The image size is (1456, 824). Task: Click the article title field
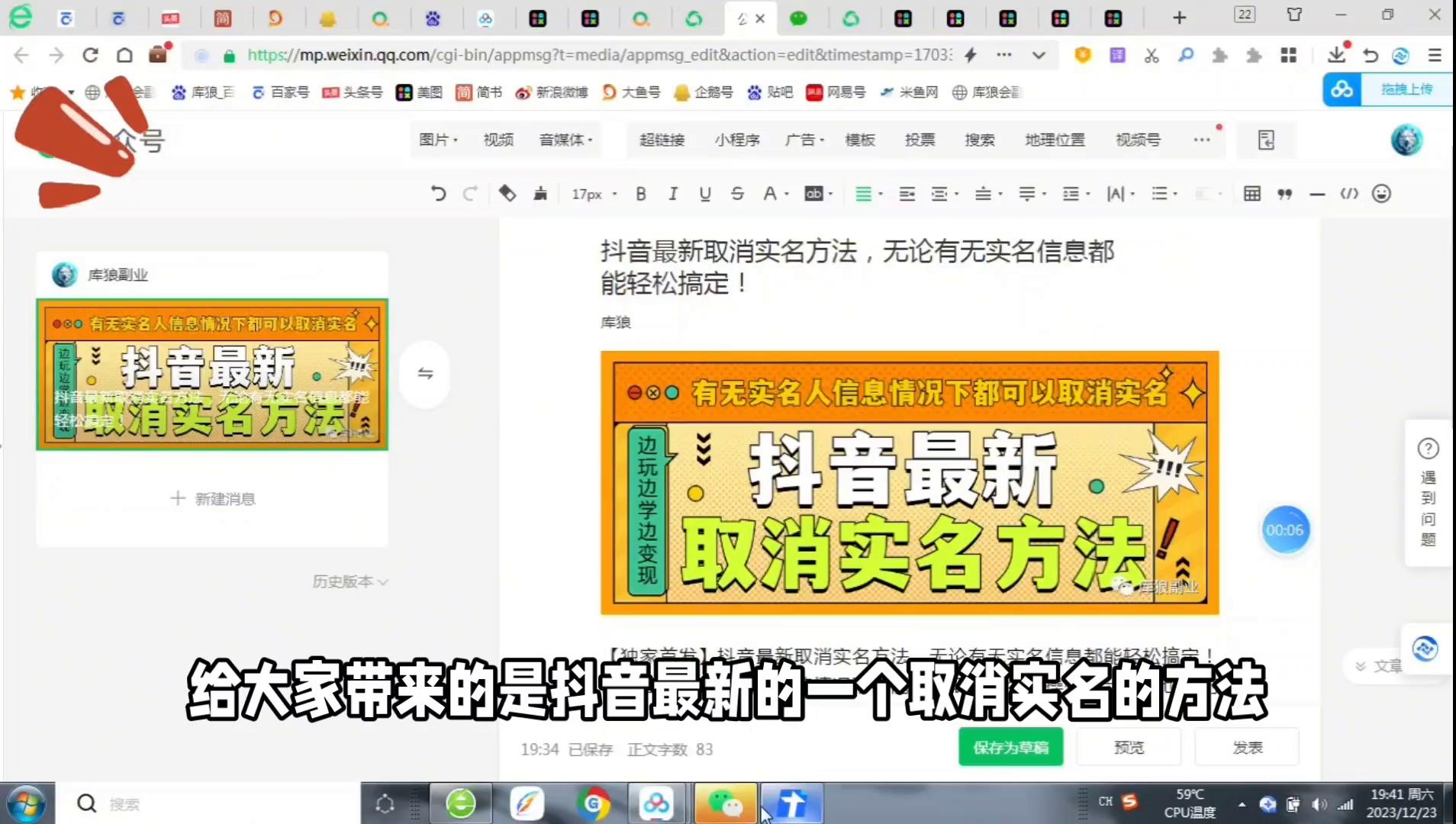point(857,267)
